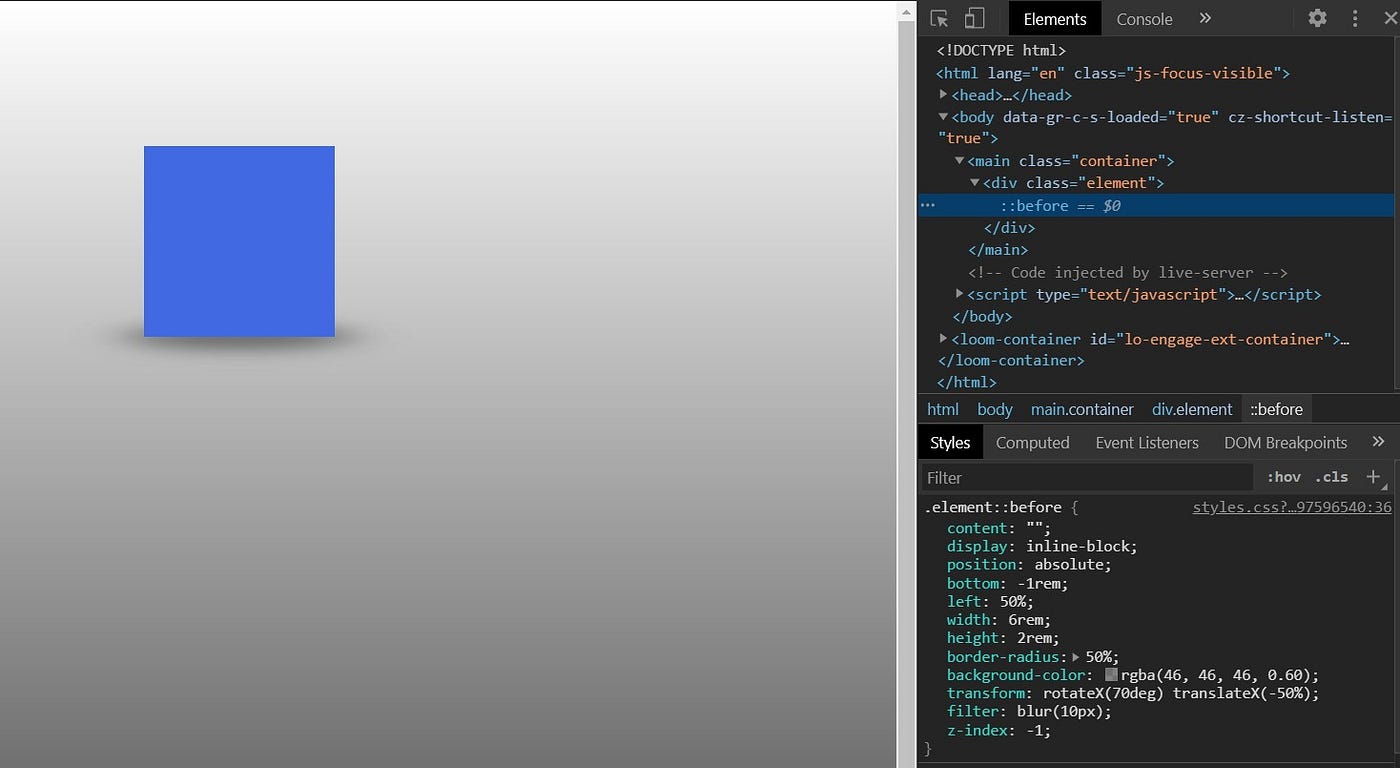Toggle the :hov element state panel
The width and height of the screenshot is (1400, 768).
1284,477
